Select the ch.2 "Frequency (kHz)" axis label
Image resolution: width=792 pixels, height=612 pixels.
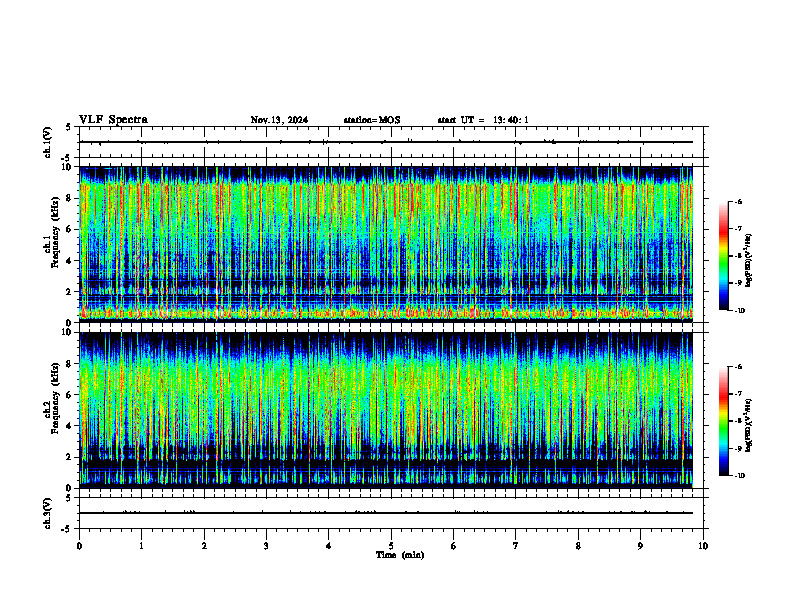click(x=55, y=398)
